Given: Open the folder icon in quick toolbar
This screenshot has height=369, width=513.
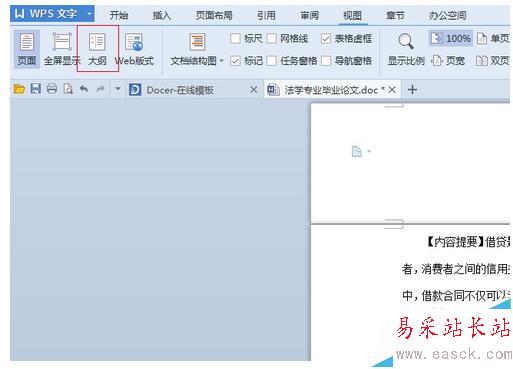Looking at the screenshot, I should [x=19, y=89].
